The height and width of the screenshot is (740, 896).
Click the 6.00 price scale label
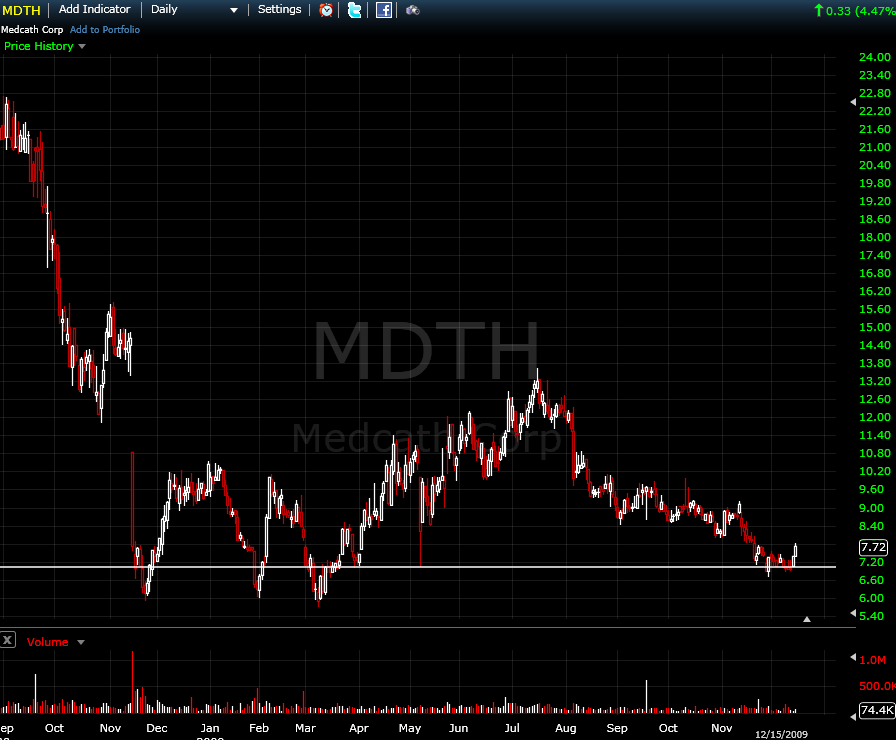click(x=871, y=598)
